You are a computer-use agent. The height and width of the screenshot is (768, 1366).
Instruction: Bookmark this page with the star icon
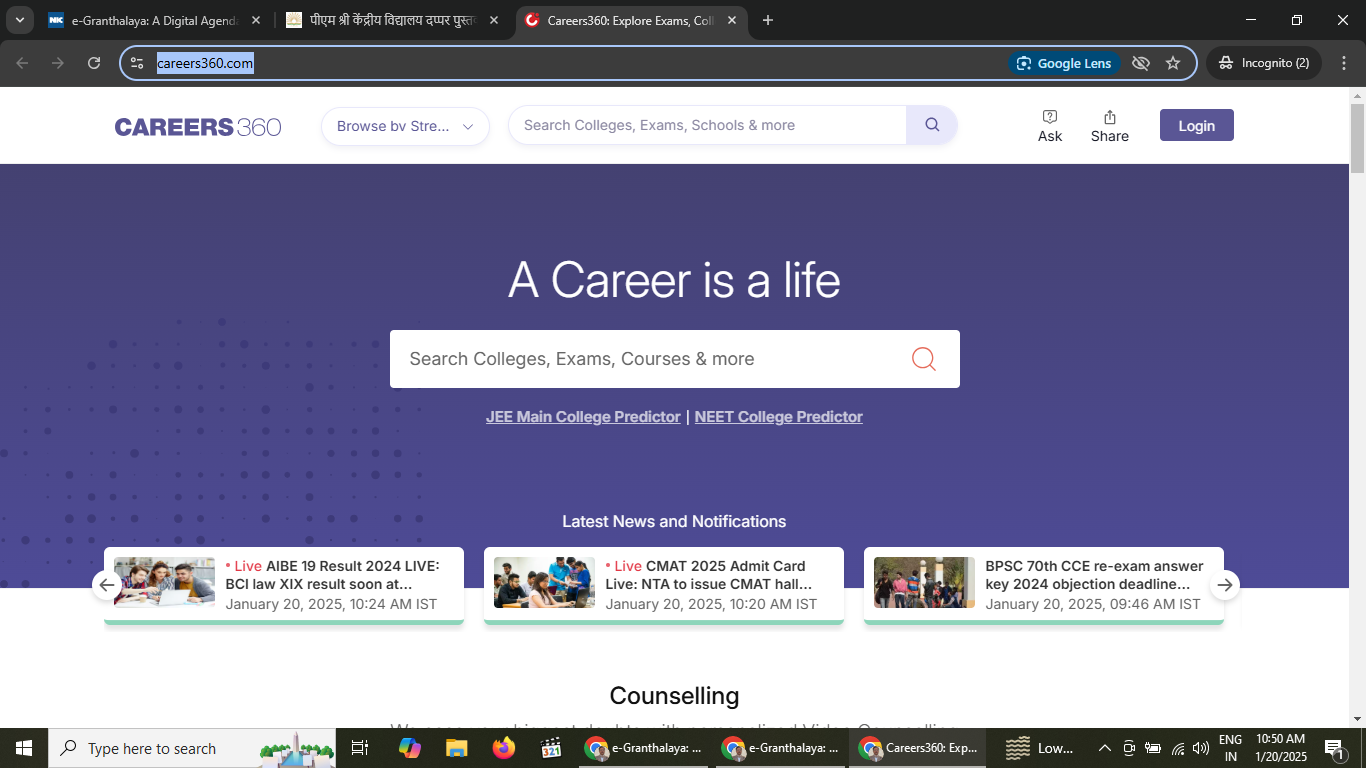(1173, 63)
